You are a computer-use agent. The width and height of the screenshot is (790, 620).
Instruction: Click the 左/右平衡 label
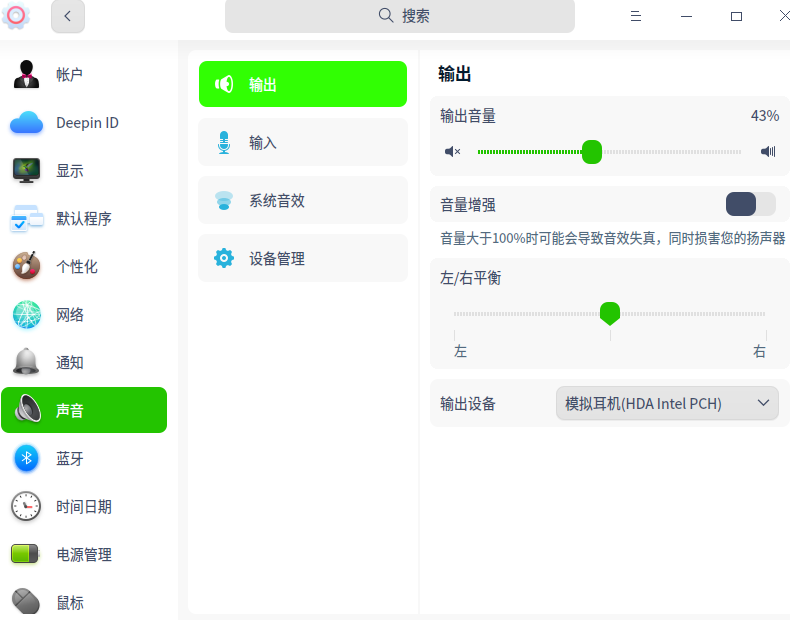471,278
